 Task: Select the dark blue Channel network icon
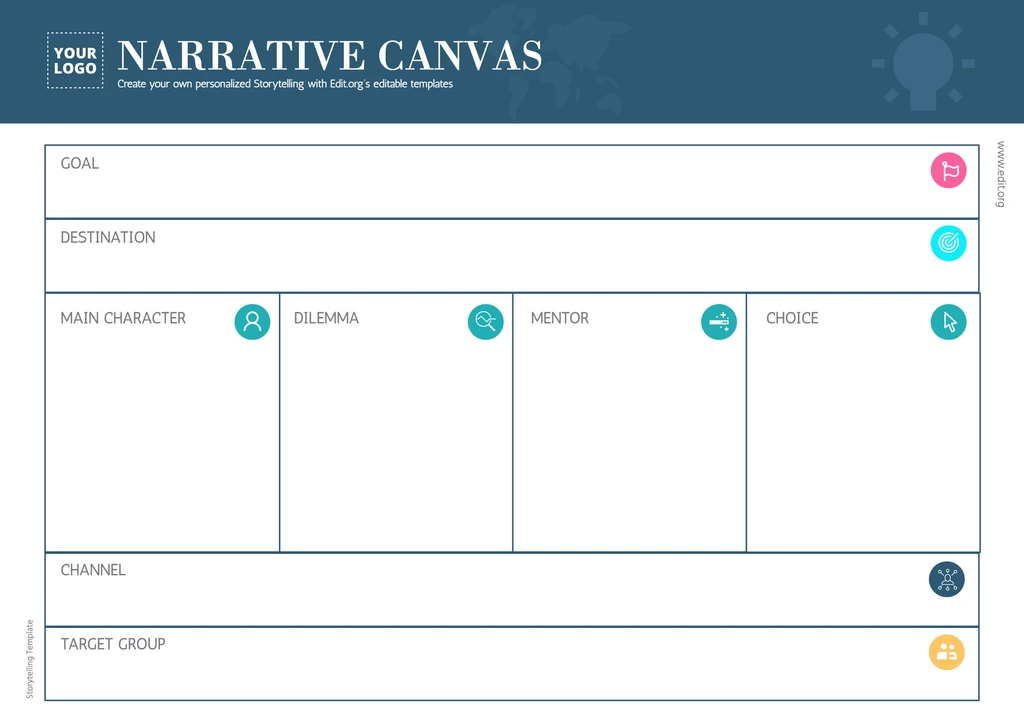[946, 579]
